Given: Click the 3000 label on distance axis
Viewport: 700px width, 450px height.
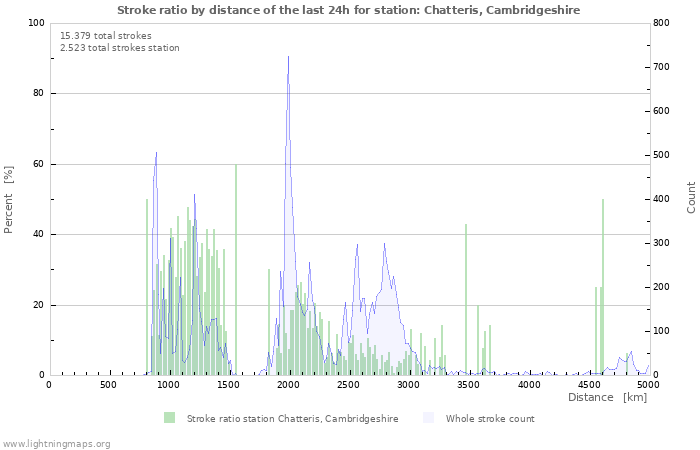Looking at the screenshot, I should [x=408, y=385].
